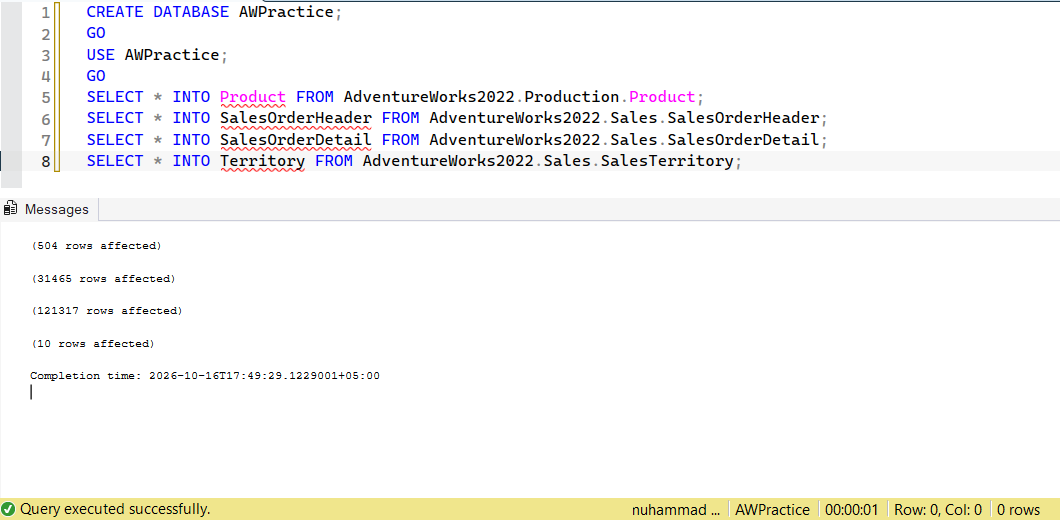Click the Messages tab icon
This screenshot has width=1060, height=520.
pyautogui.click(x=11, y=210)
